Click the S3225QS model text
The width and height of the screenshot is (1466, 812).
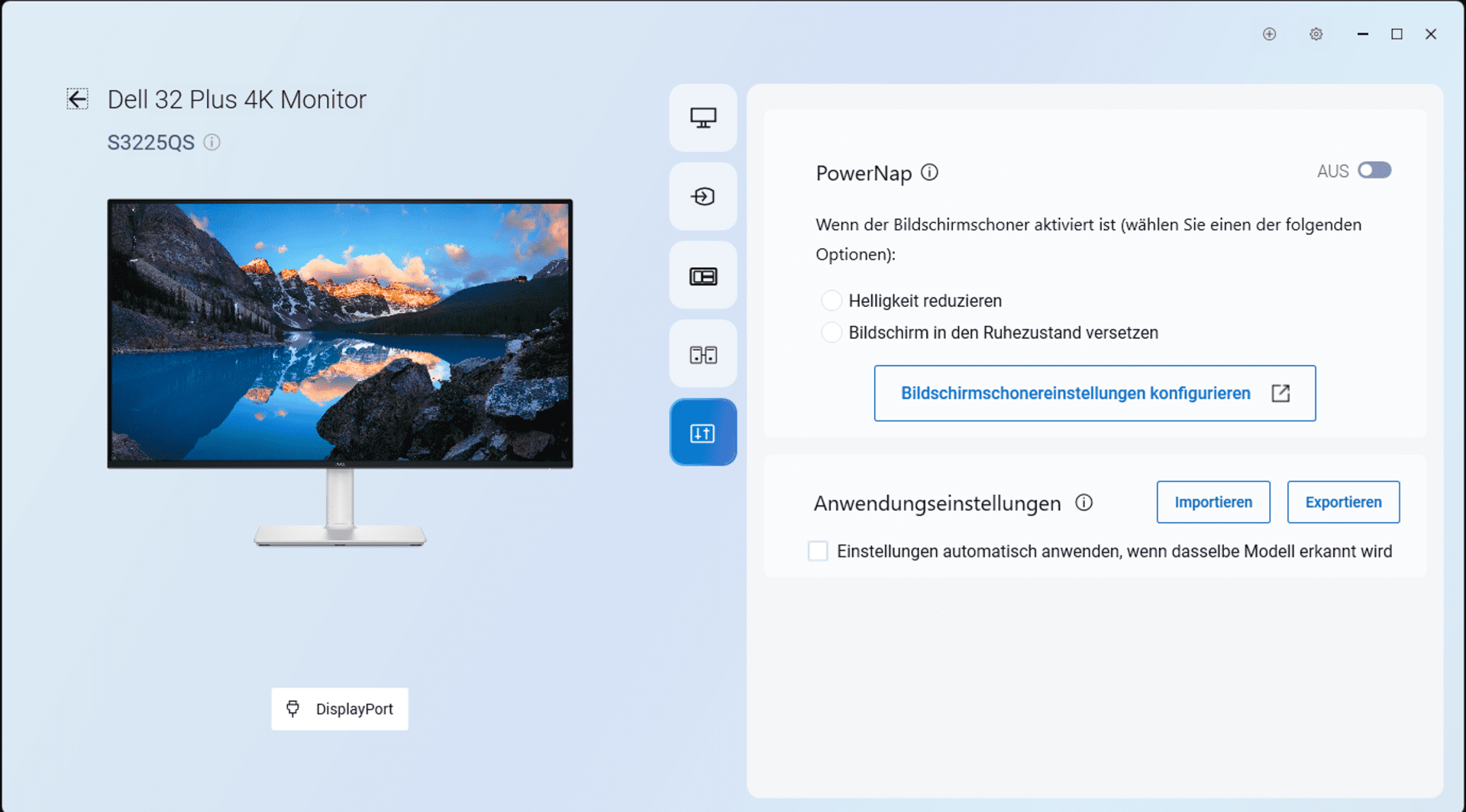151,143
